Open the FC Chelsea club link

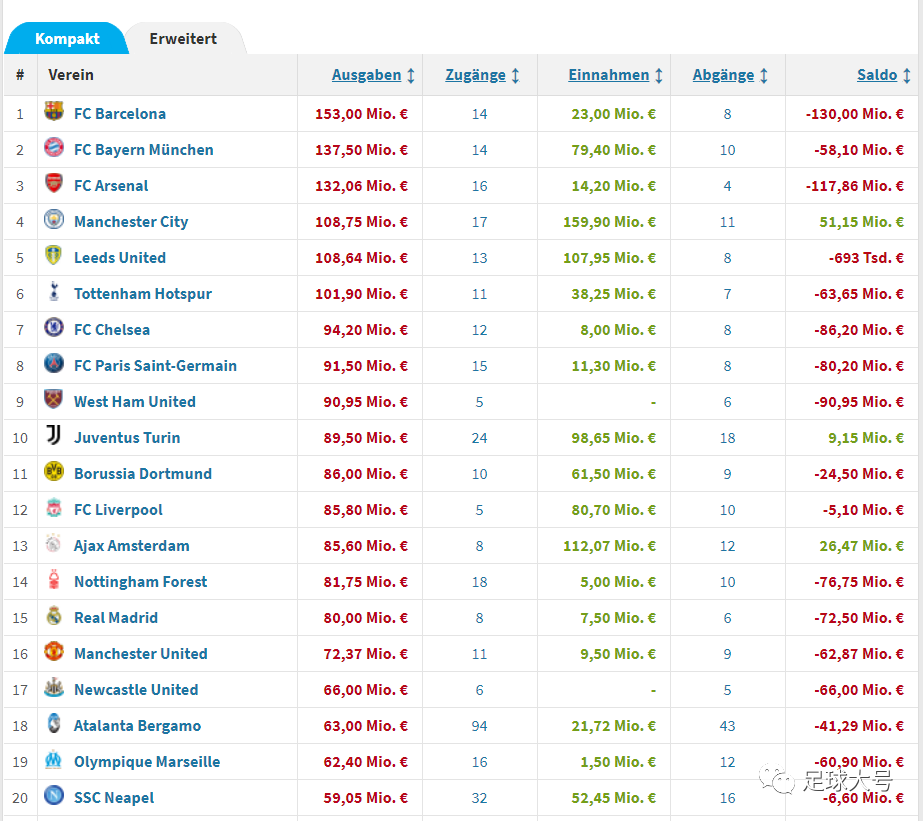click(x=111, y=330)
